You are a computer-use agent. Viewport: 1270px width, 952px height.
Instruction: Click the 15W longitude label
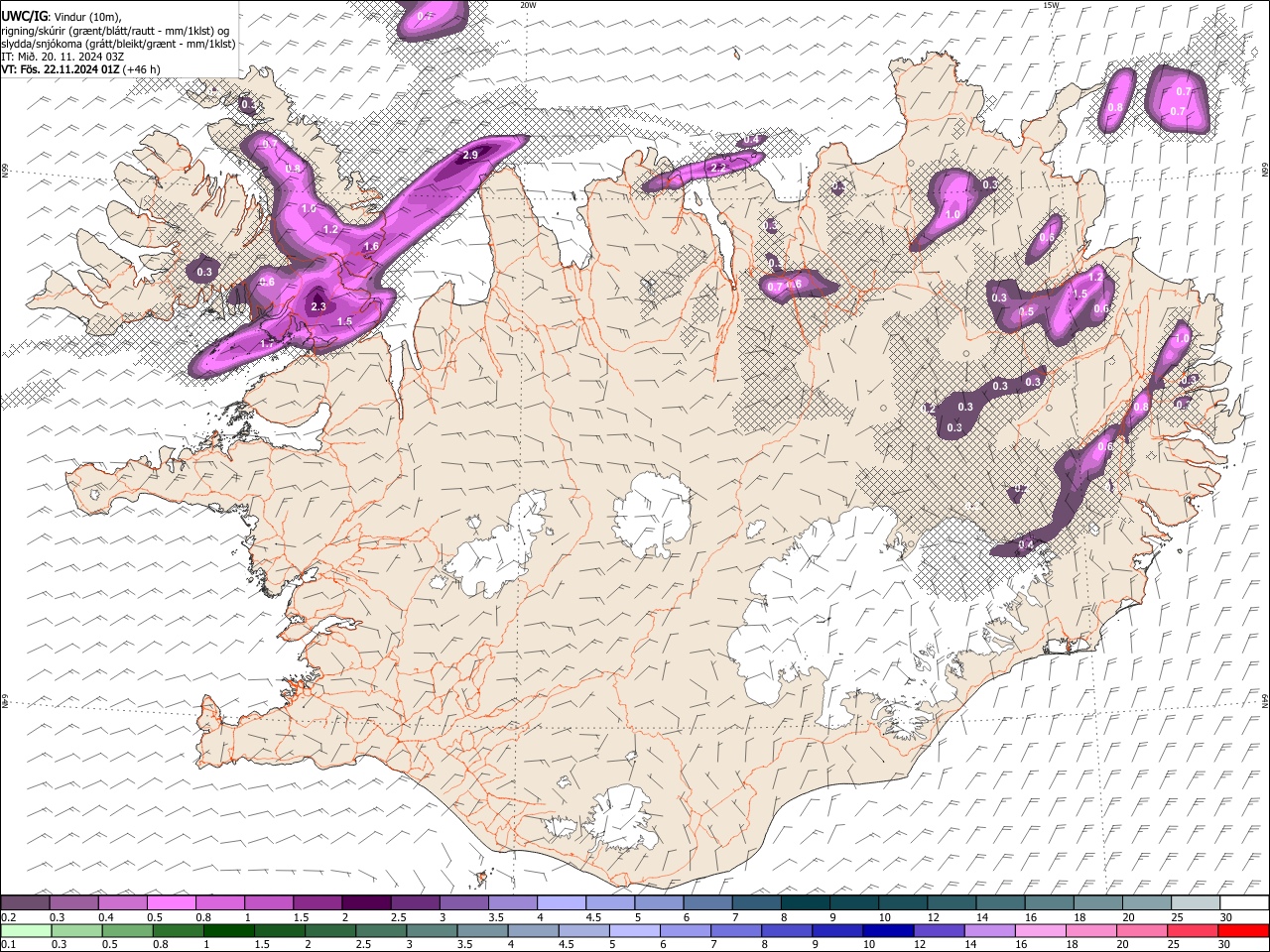pyautogui.click(x=1052, y=5)
